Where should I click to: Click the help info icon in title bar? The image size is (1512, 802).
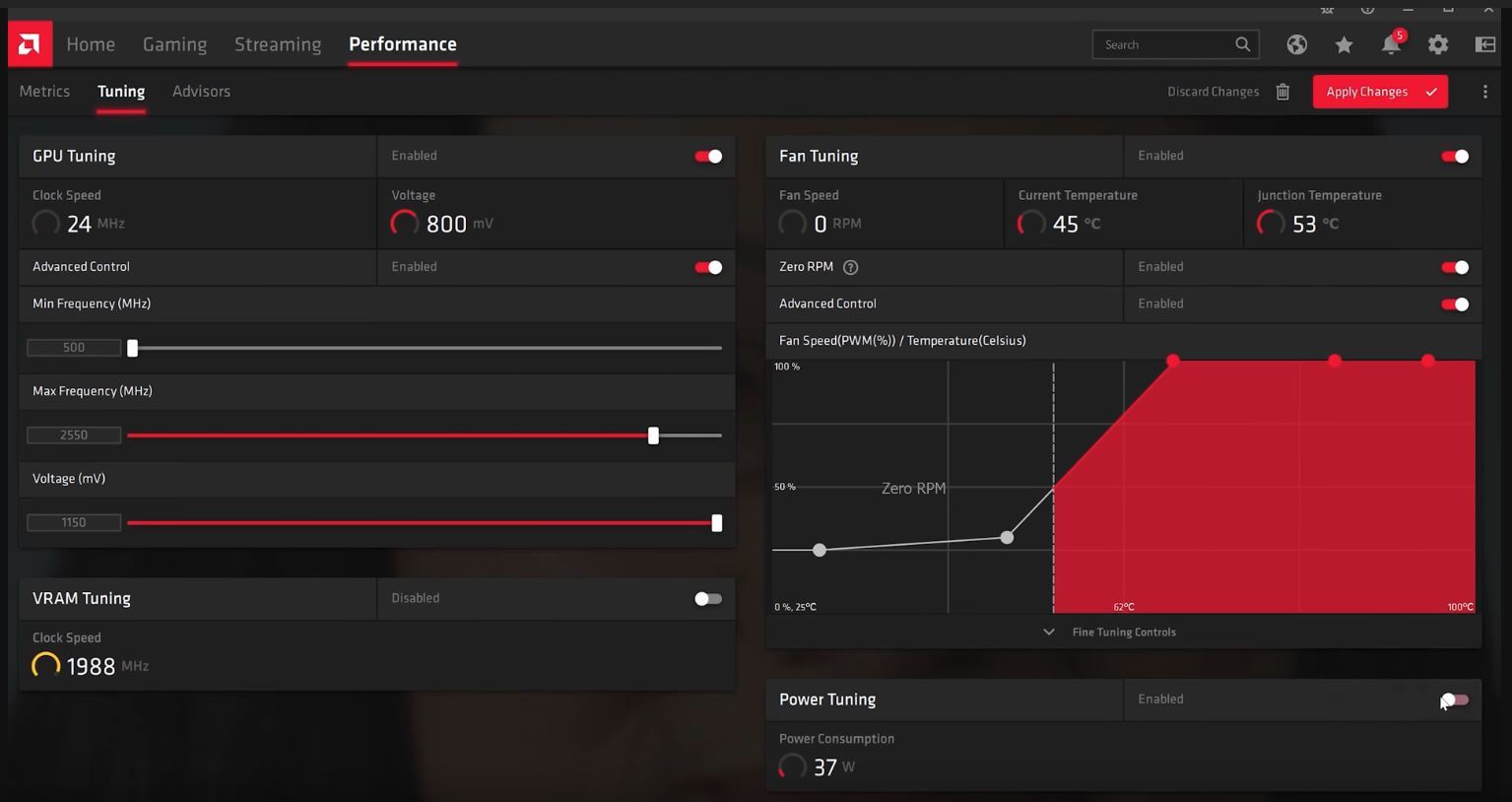pyautogui.click(x=1367, y=9)
